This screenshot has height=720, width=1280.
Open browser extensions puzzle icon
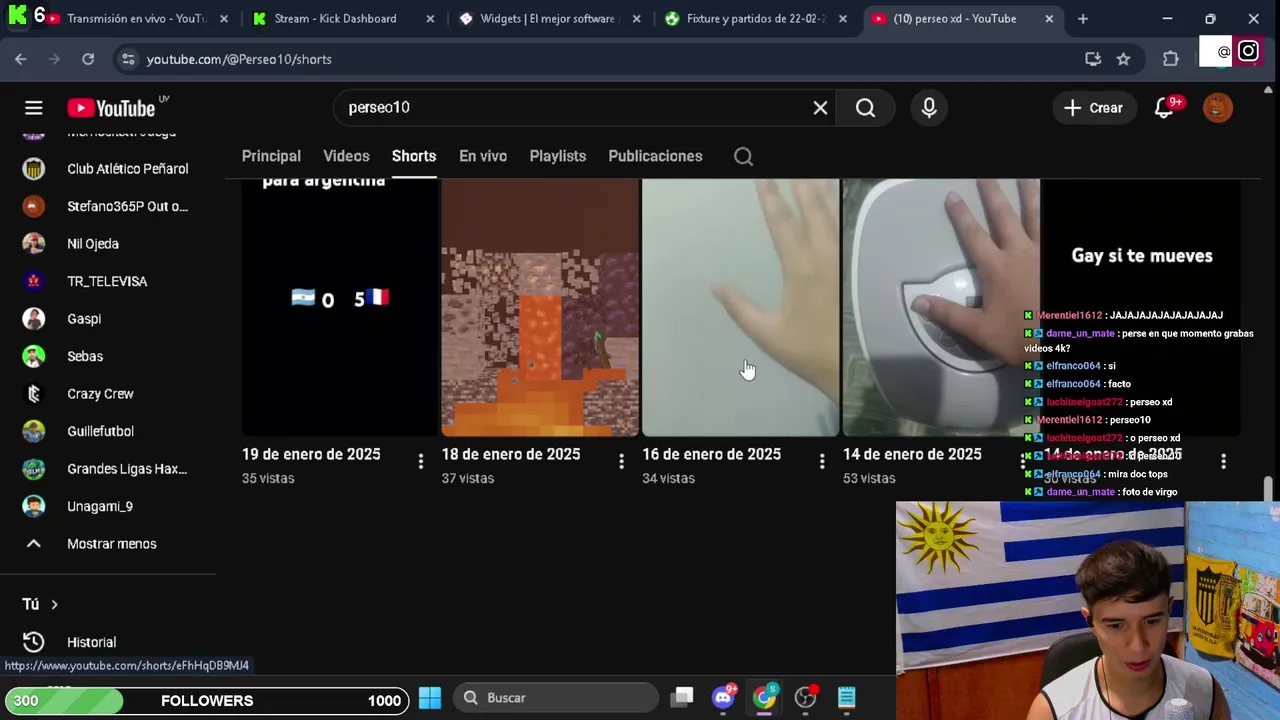pos(1171,59)
